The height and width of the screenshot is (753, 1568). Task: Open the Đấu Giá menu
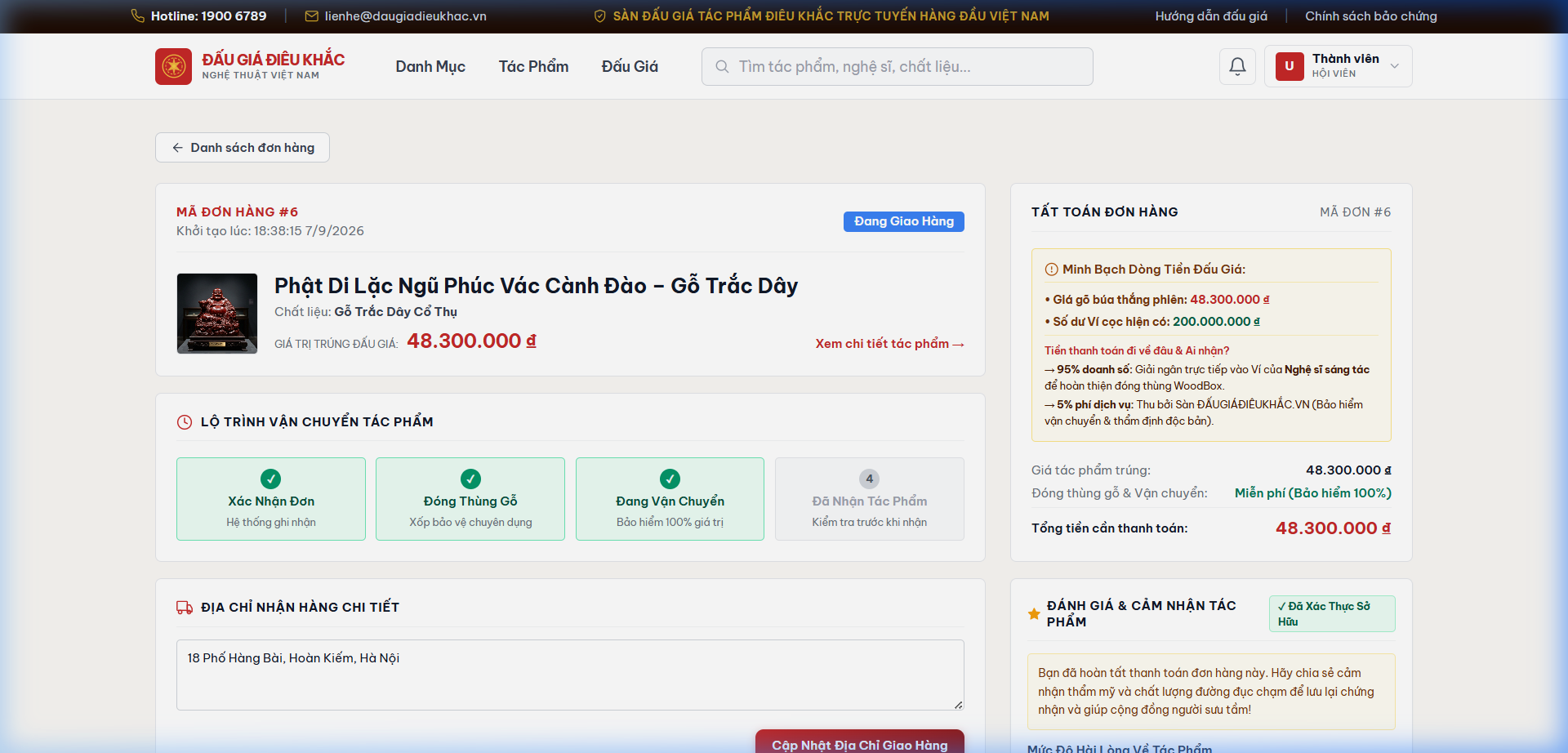[630, 66]
